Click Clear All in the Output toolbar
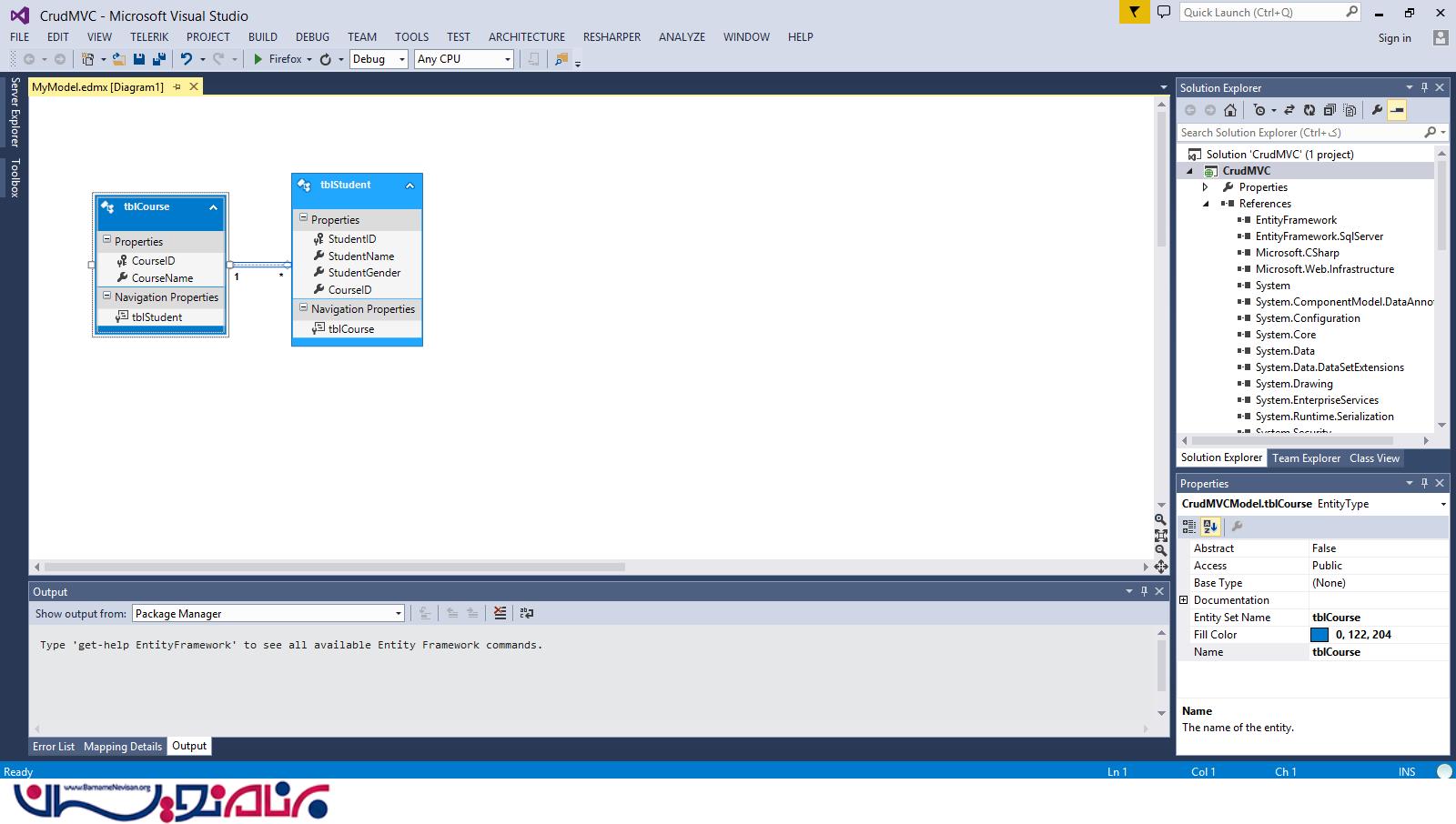1456x824 pixels. pos(500,613)
